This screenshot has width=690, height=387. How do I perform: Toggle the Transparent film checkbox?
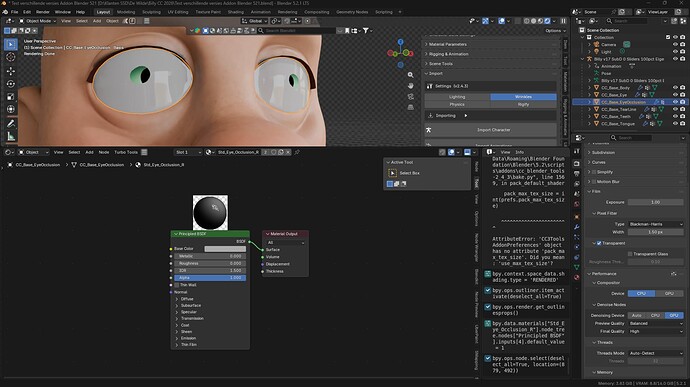pyautogui.click(x=599, y=243)
